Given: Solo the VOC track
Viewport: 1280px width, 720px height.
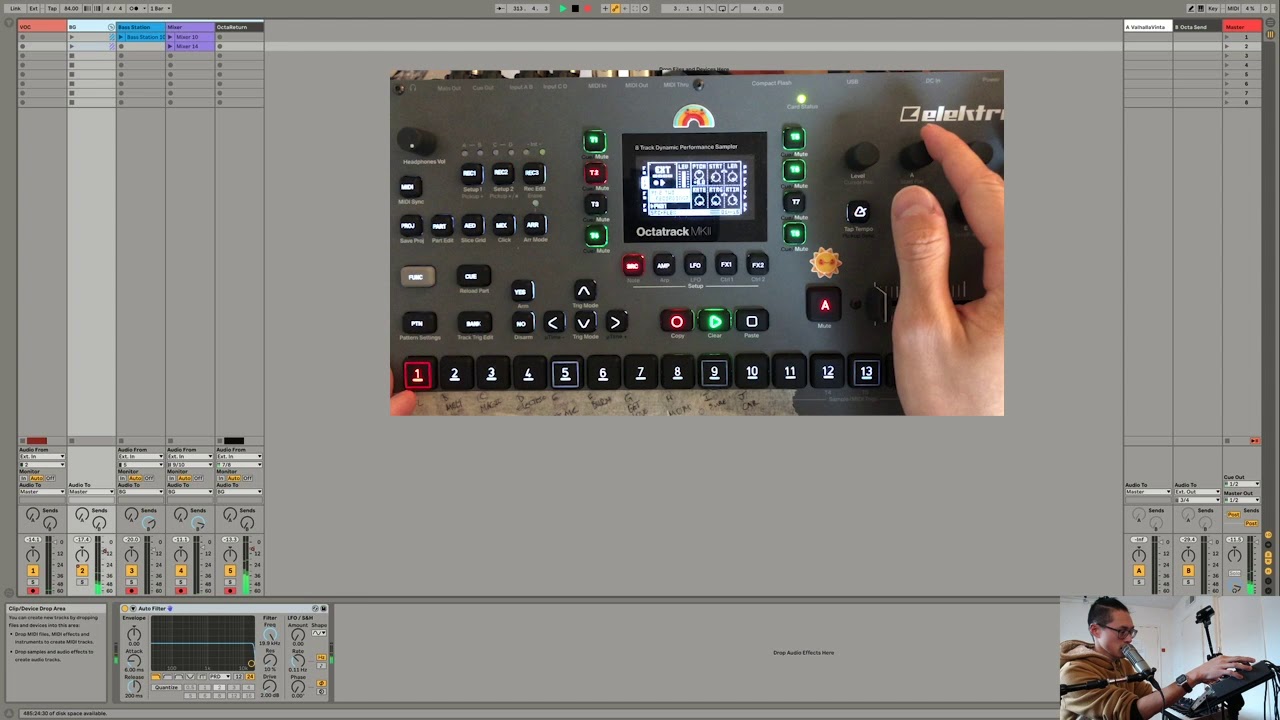Looking at the screenshot, I should (x=32, y=581).
